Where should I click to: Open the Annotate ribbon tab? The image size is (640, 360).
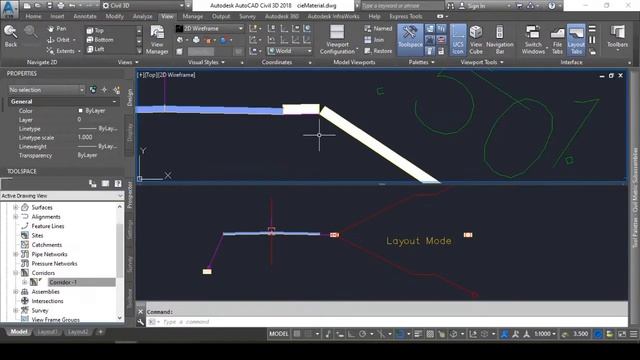pos(85,17)
